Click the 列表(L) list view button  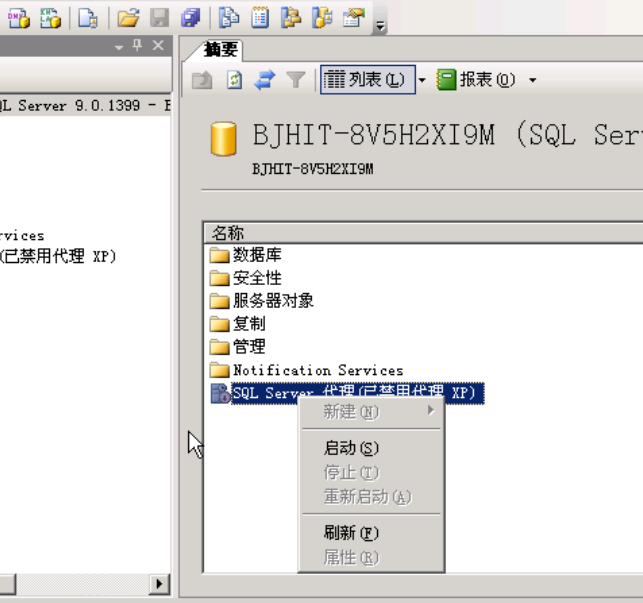point(368,80)
